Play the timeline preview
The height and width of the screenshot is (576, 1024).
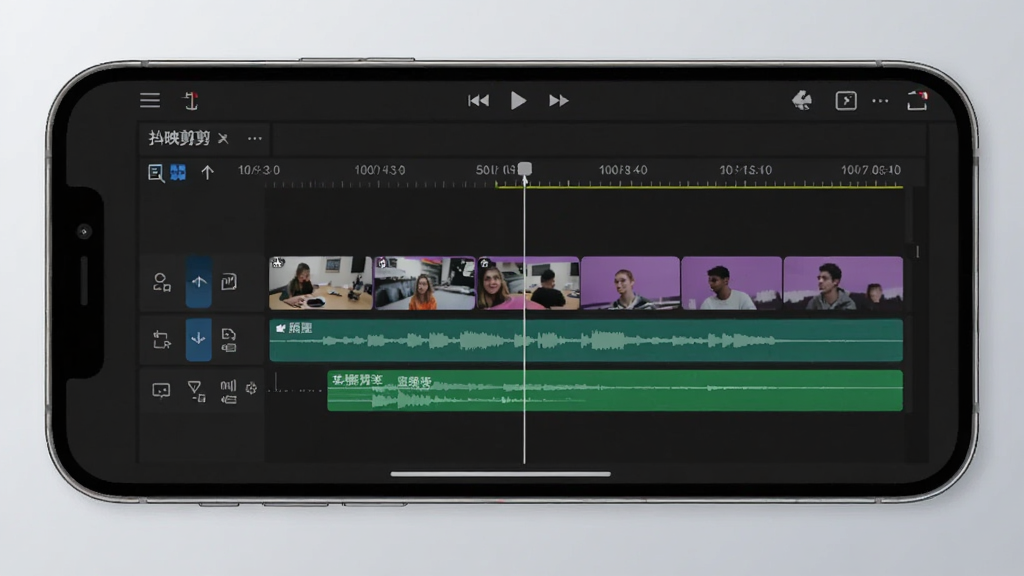click(519, 101)
